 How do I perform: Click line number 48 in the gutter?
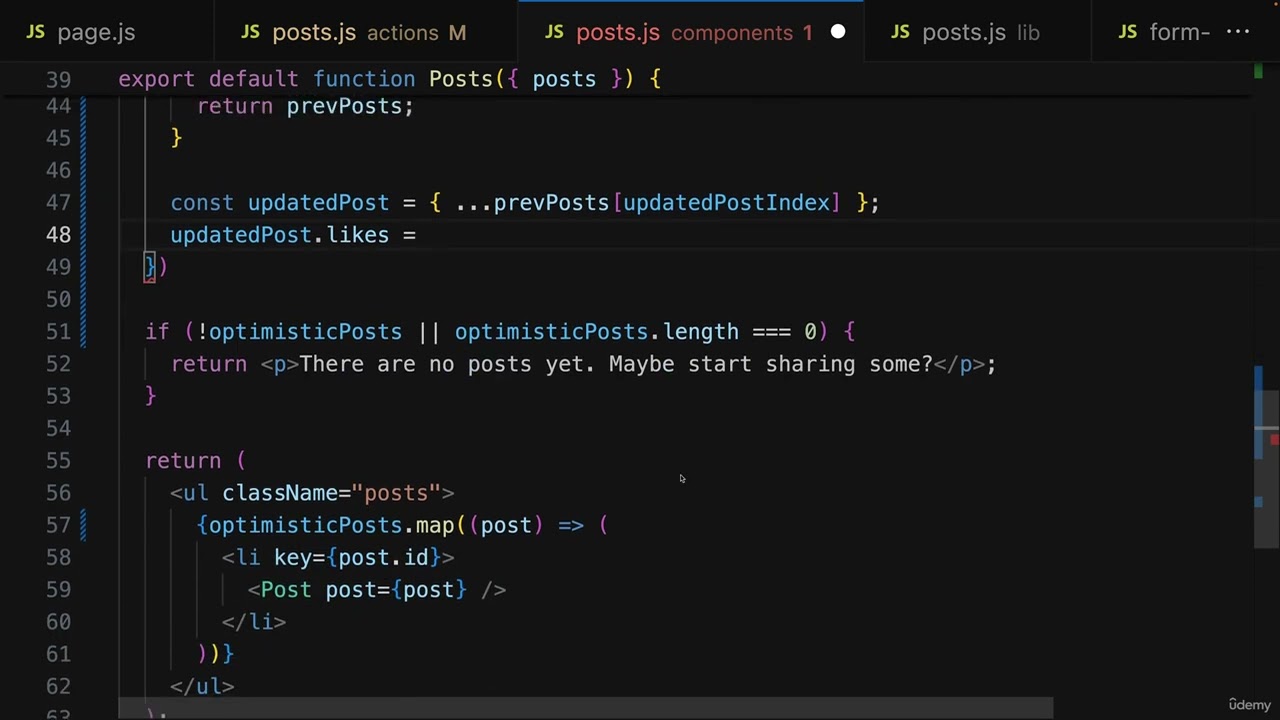[58, 235]
